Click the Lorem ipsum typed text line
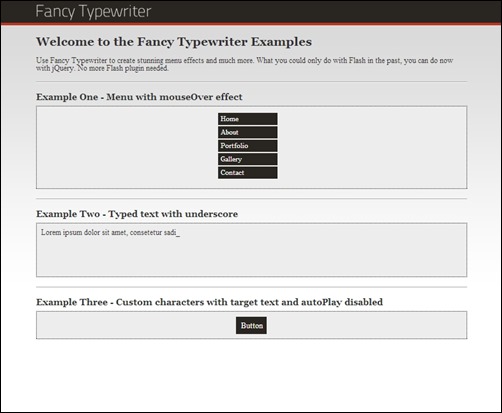 coord(110,232)
